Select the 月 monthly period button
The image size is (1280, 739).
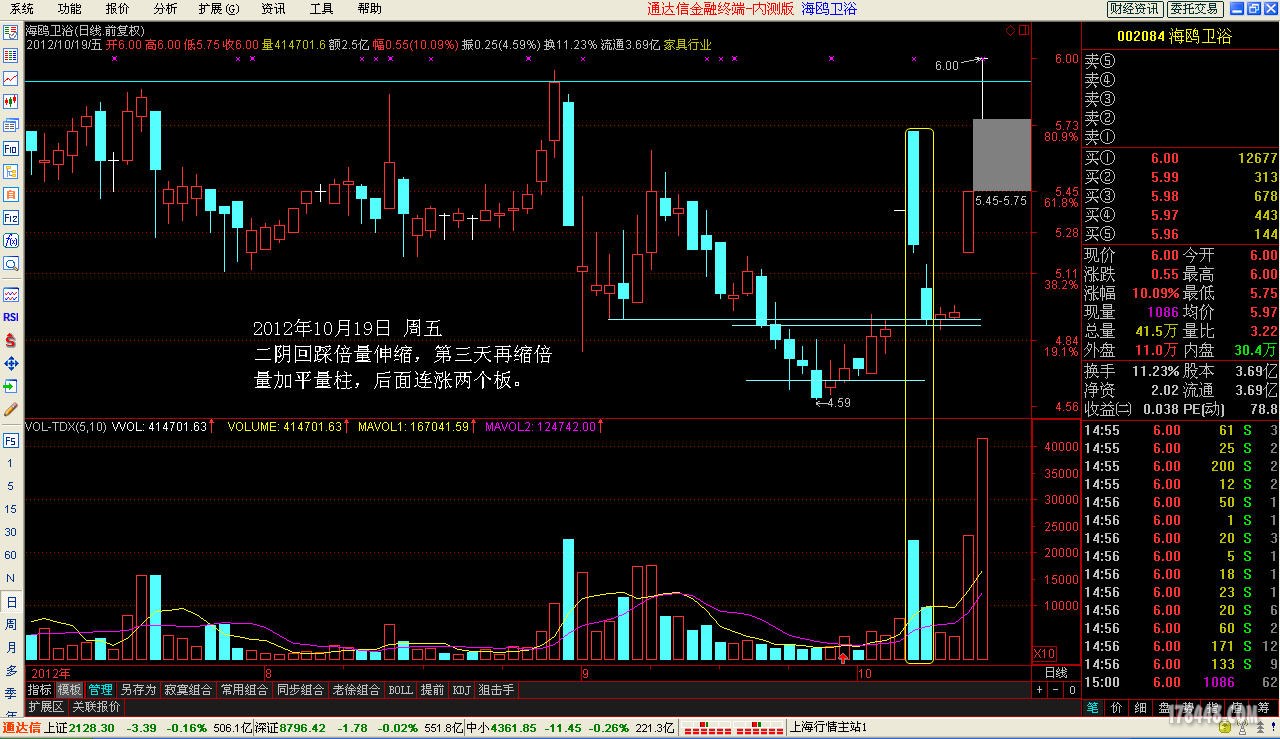click(x=11, y=648)
